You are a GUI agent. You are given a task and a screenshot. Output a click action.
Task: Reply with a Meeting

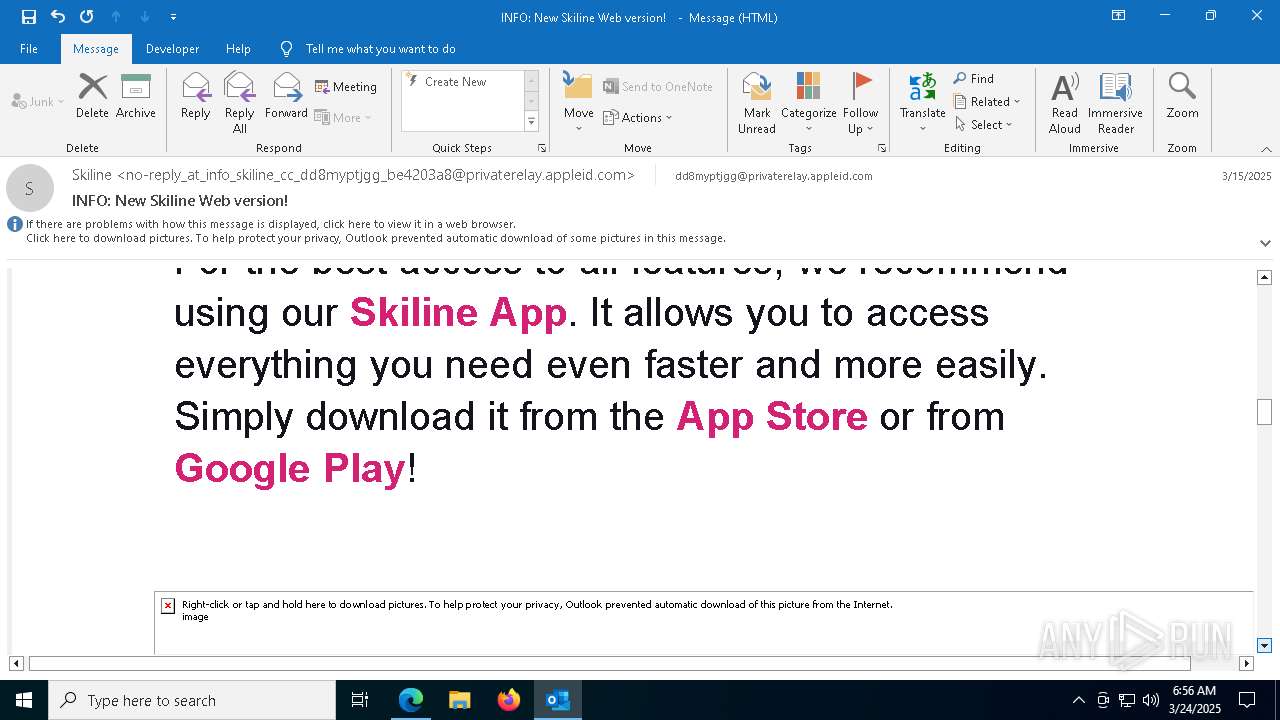pyautogui.click(x=346, y=86)
